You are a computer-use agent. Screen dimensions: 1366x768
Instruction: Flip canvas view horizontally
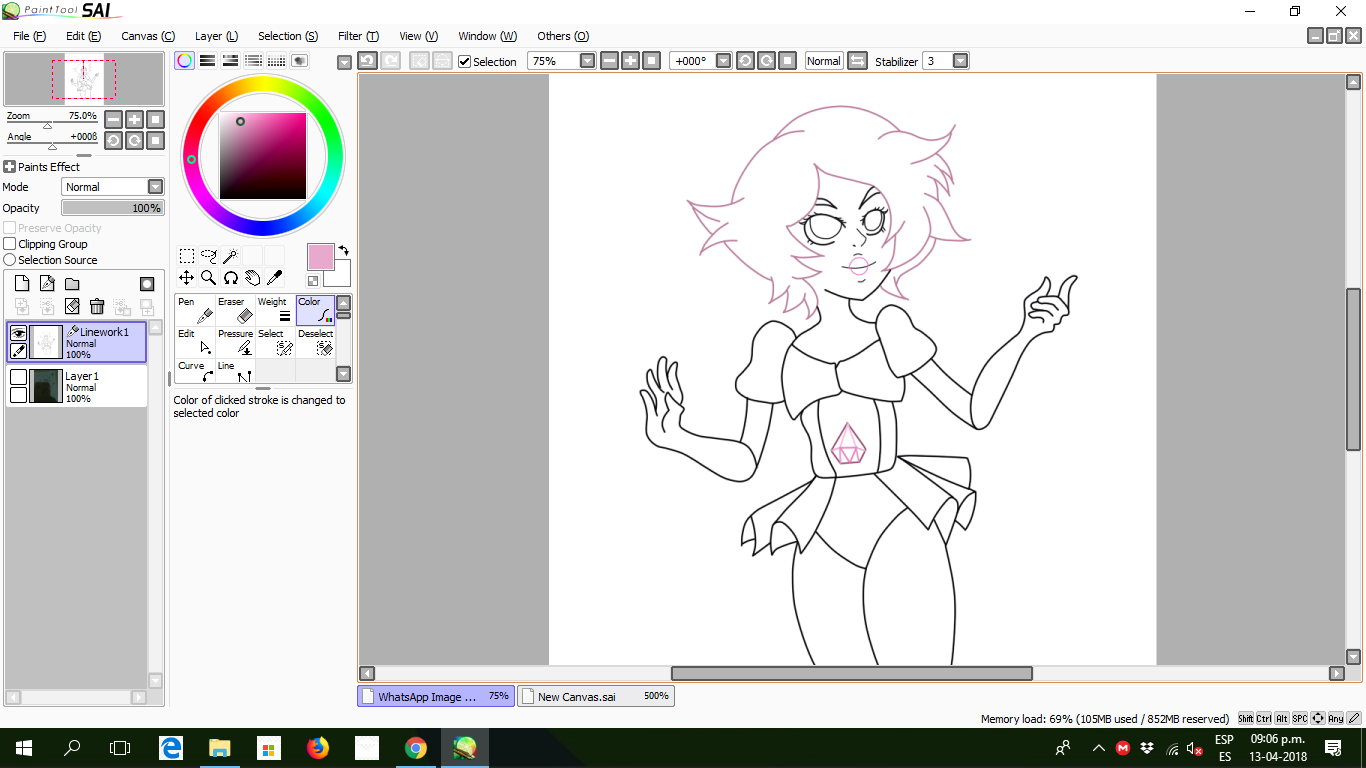pos(857,61)
